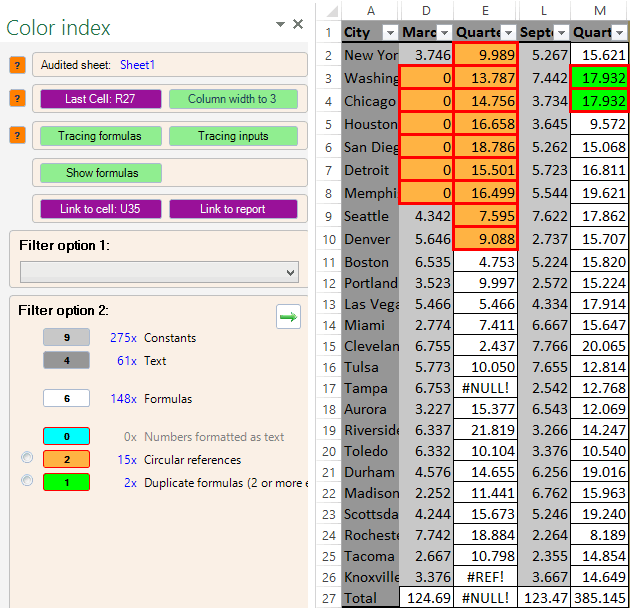Viewport: 630px width, 608px height.
Task: Click the Tracing formulas button
Action: (x=100, y=136)
